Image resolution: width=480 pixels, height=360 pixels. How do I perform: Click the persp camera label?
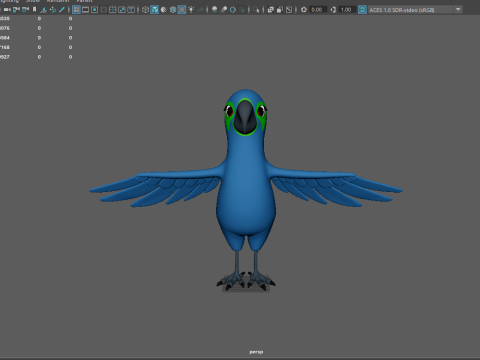click(256, 352)
